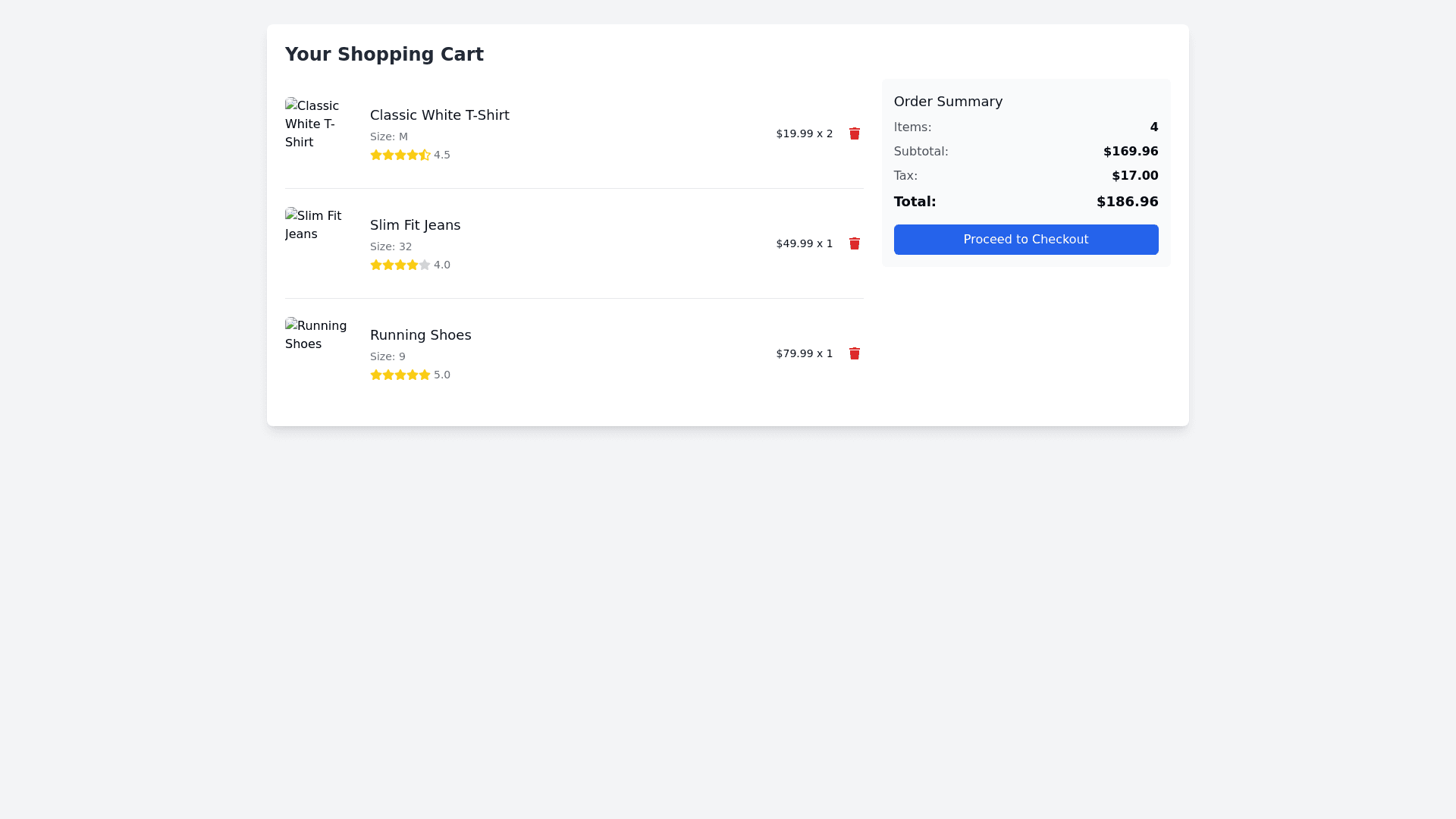Click trash icon for Running Shoes
This screenshot has width=1456, height=819.
point(854,353)
